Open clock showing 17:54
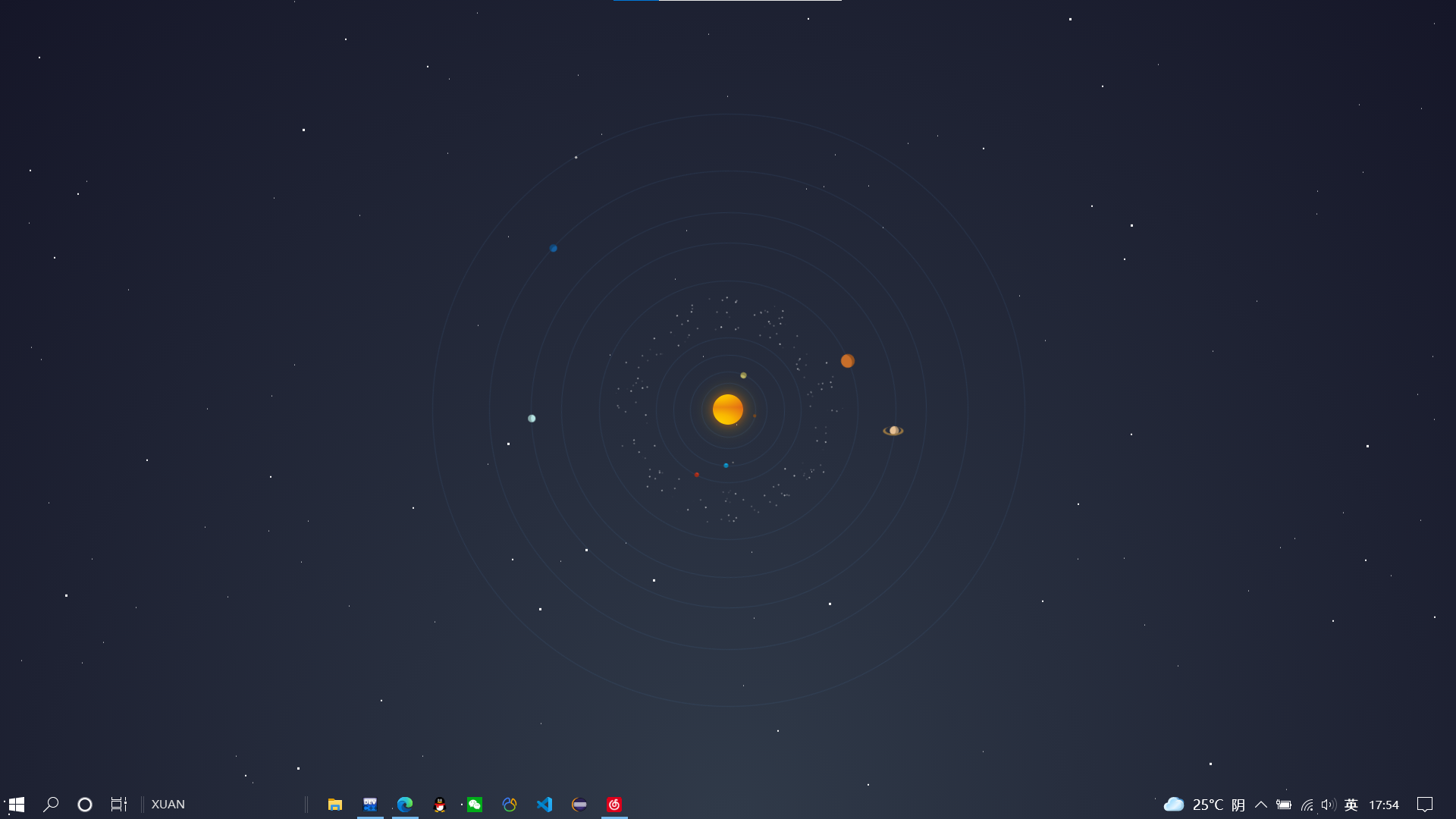 pos(1384,805)
